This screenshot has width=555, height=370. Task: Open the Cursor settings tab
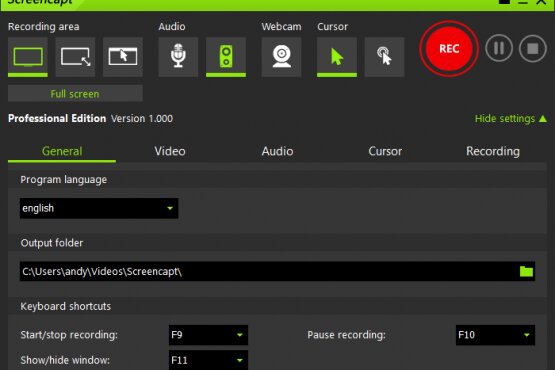coord(385,152)
